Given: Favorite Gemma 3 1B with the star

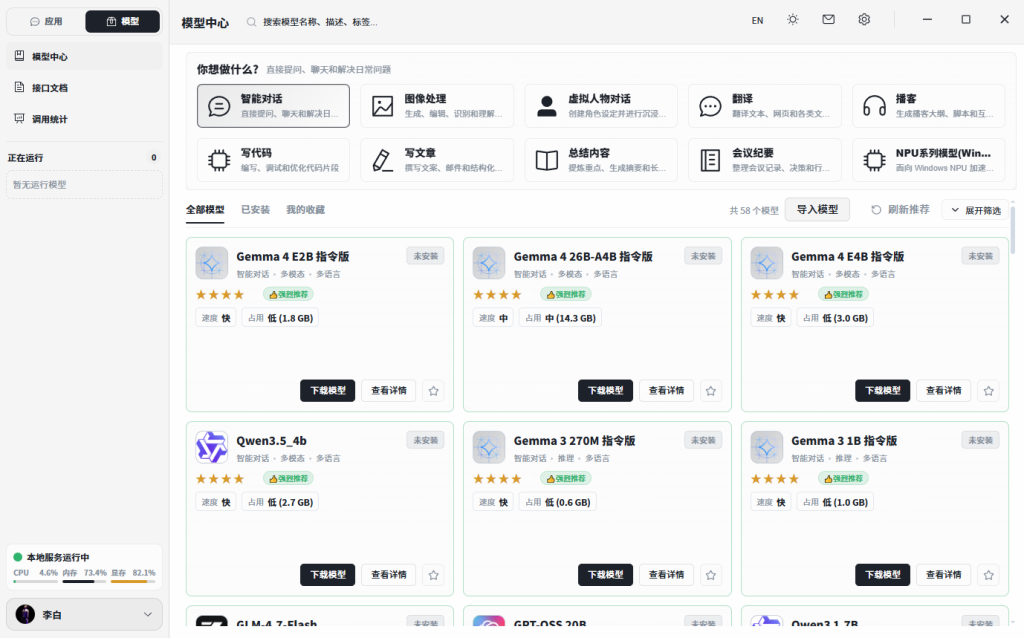Looking at the screenshot, I should pos(989,575).
